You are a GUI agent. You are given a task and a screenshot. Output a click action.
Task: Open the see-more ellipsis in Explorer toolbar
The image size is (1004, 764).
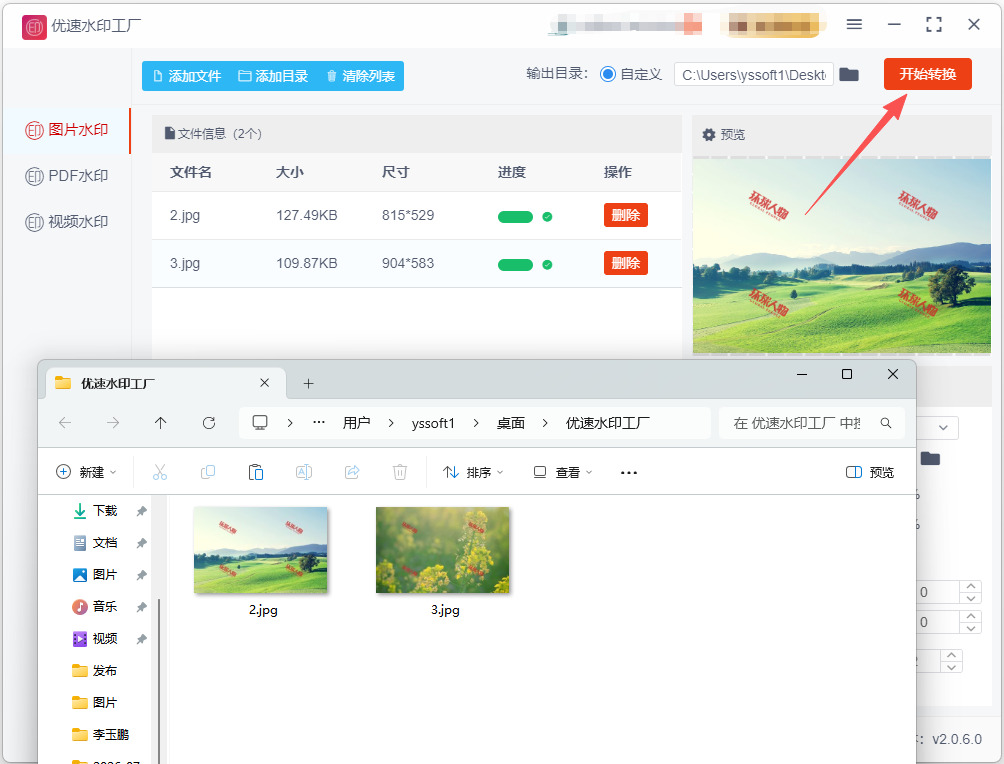pyautogui.click(x=629, y=473)
